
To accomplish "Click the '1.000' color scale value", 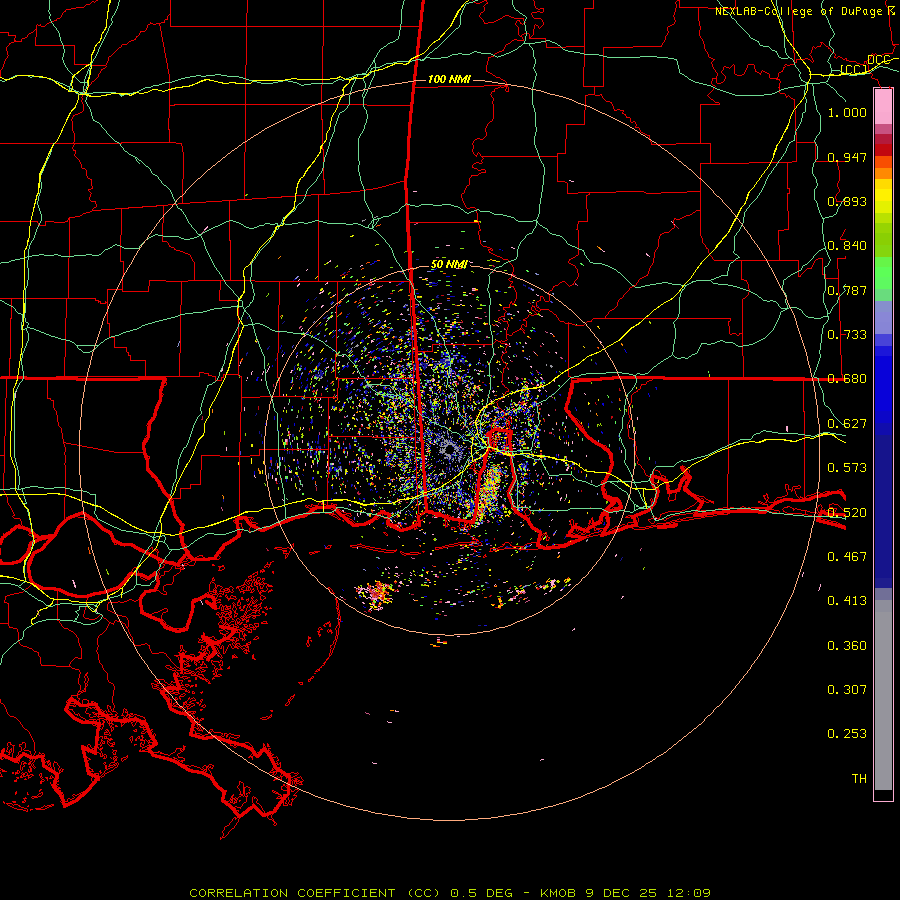I will point(847,112).
